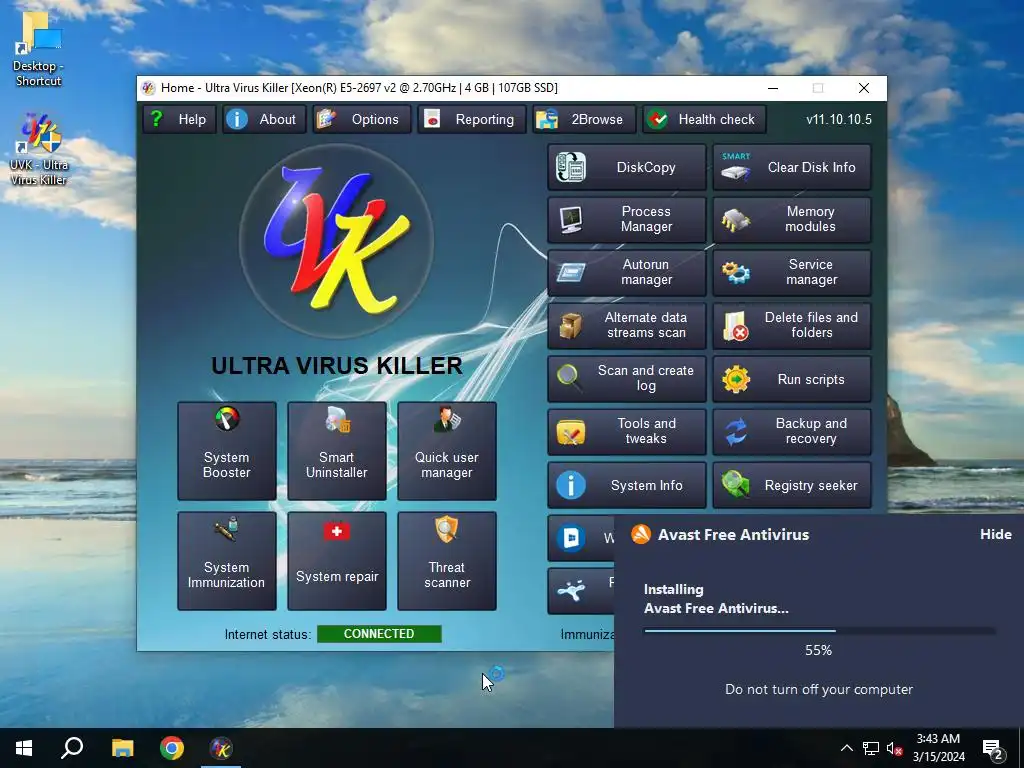Open Run scripts gear icon

point(736,379)
